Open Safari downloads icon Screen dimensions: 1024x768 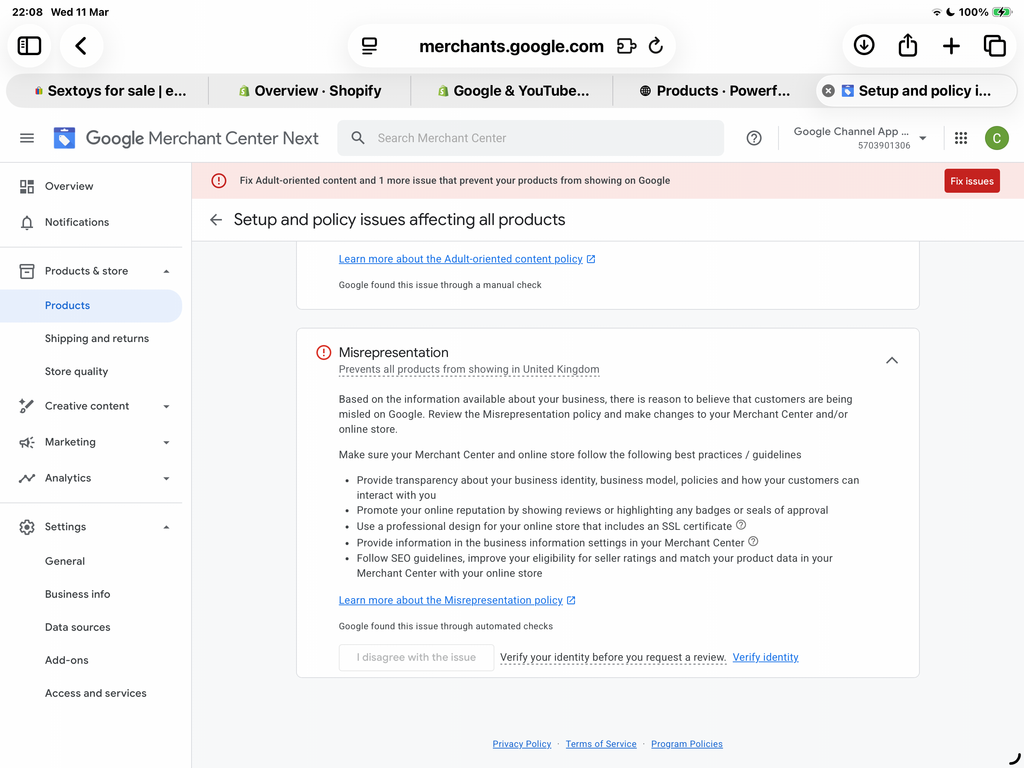tap(864, 45)
